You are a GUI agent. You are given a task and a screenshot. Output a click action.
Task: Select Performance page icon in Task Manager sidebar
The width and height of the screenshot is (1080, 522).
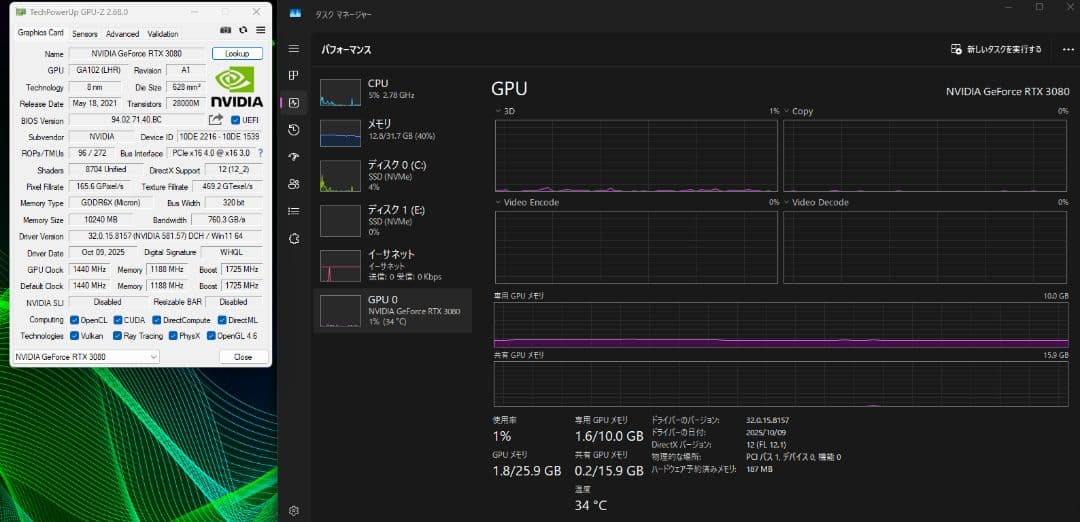tap(294, 103)
